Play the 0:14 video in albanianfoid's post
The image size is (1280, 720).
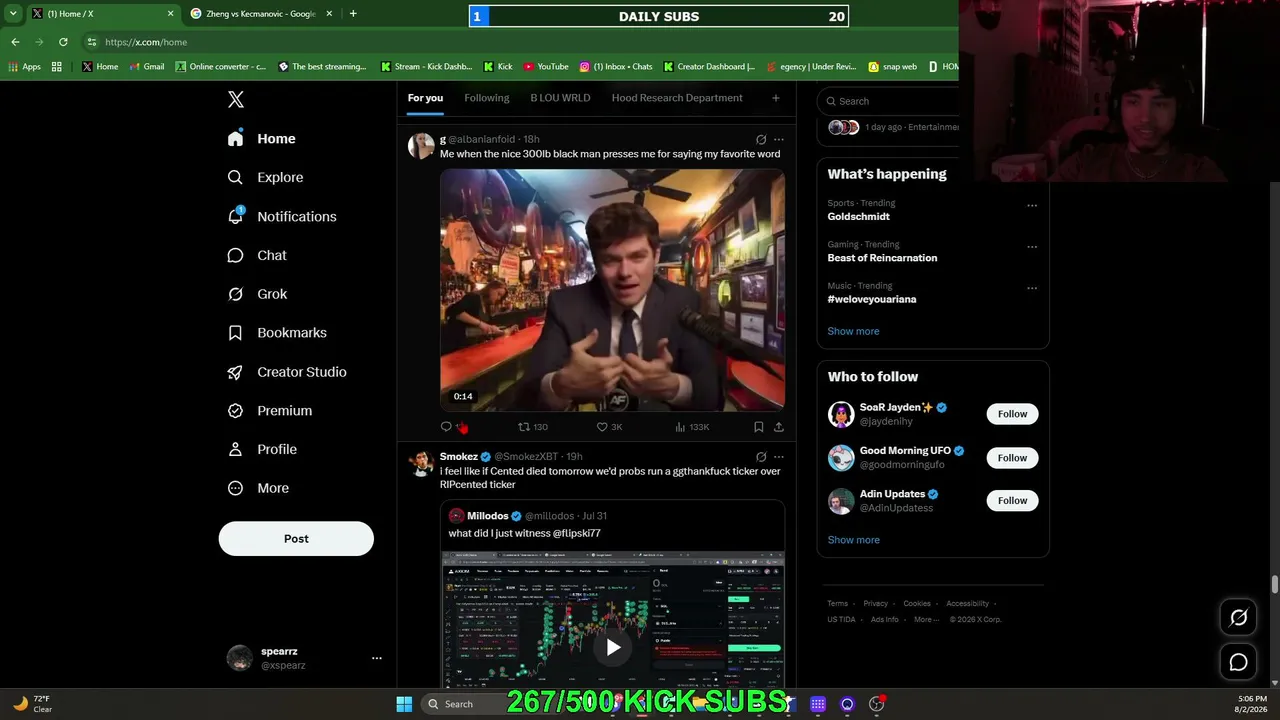click(x=612, y=290)
